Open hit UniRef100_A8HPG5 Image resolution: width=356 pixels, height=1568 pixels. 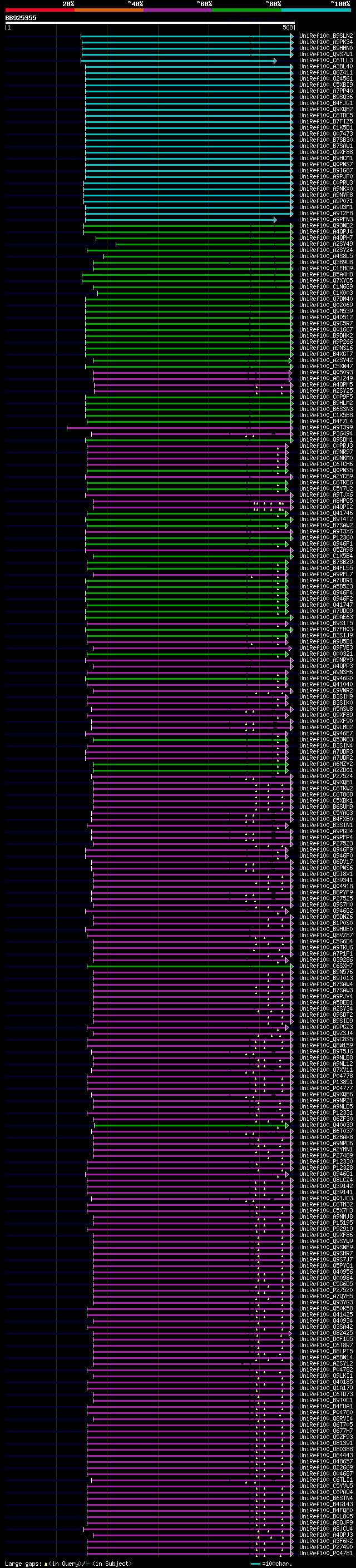[325, 501]
